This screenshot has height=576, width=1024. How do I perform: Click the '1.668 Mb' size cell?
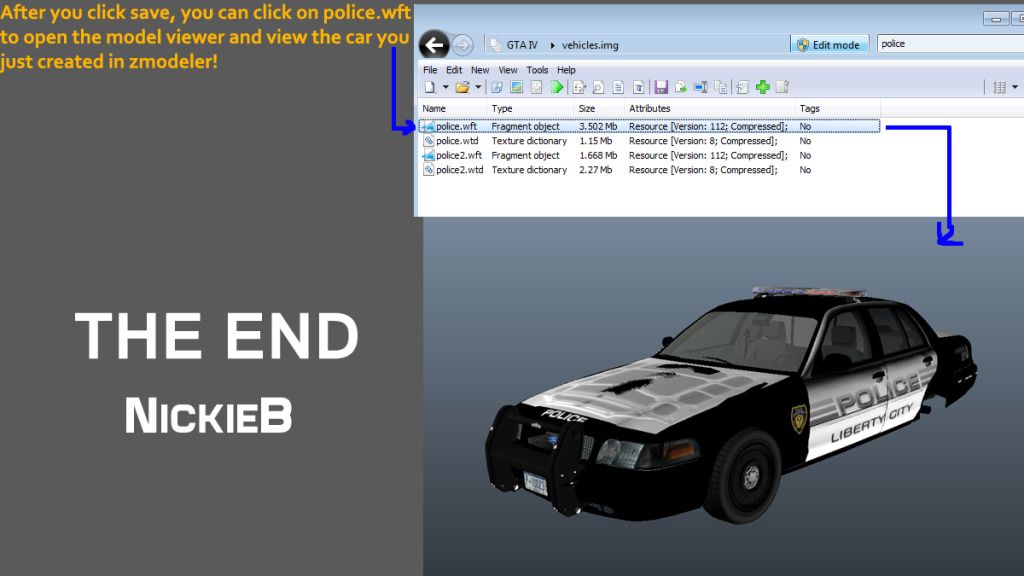(598, 155)
